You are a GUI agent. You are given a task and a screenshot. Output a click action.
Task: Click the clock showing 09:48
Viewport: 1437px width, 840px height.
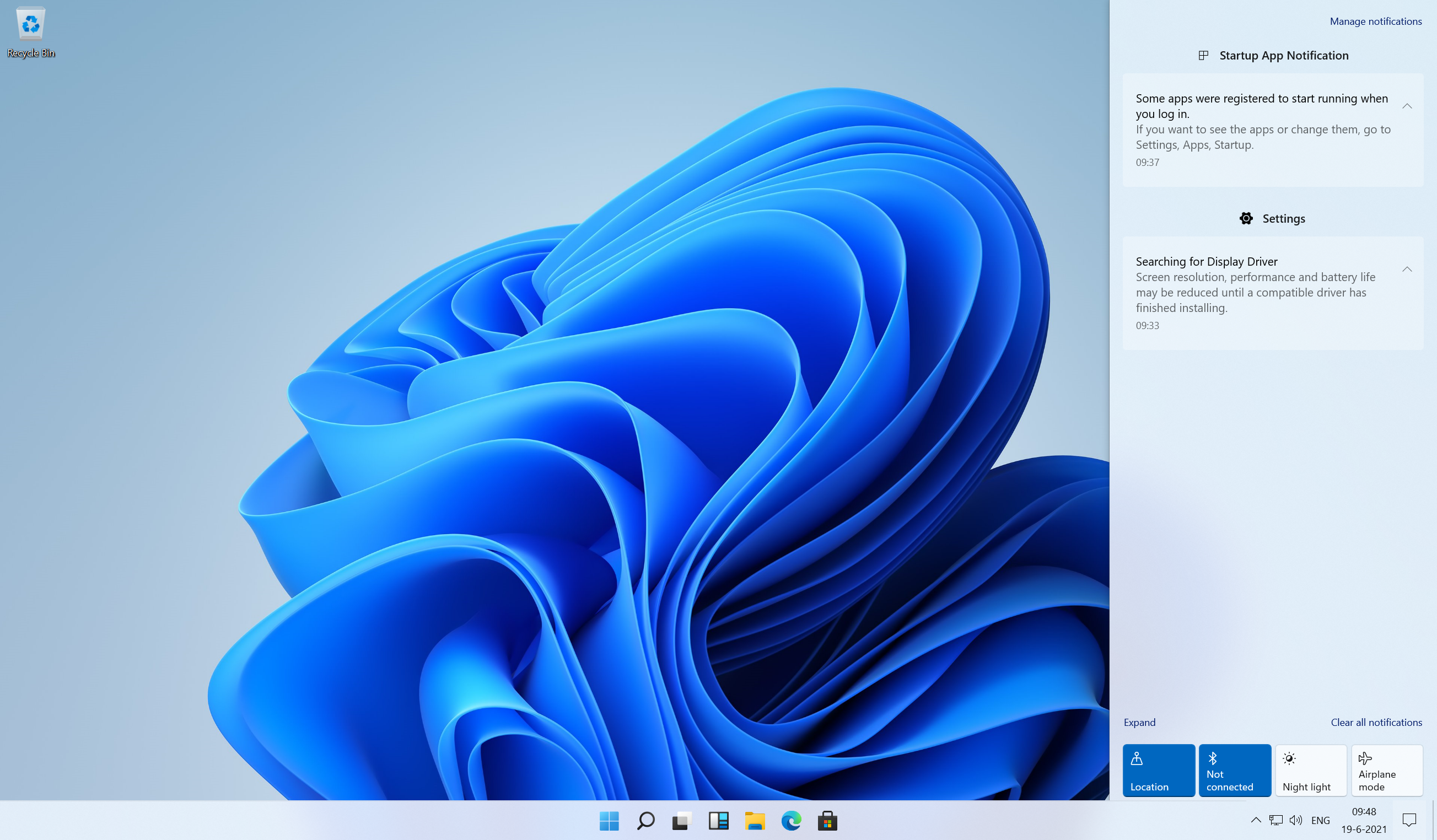(1364, 811)
